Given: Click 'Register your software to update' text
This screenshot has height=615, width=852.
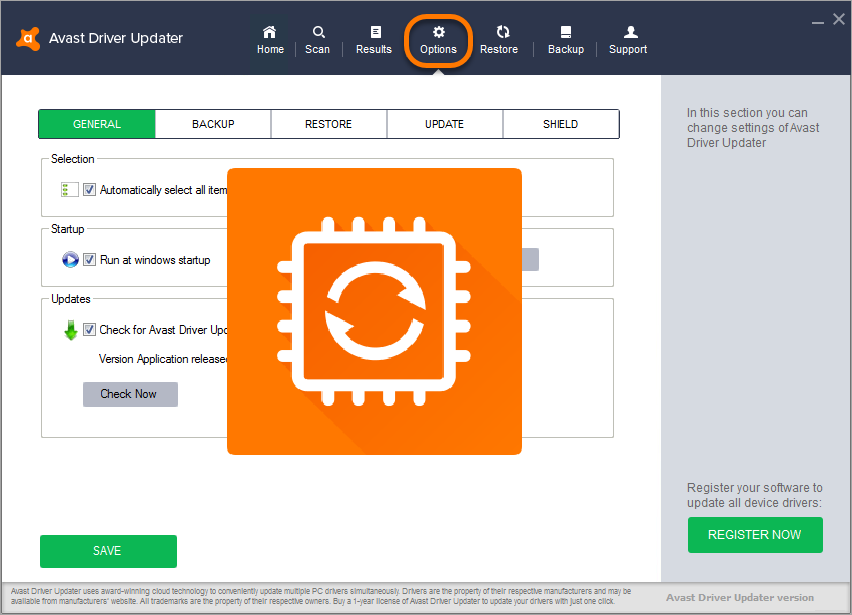Looking at the screenshot, I should [x=755, y=495].
